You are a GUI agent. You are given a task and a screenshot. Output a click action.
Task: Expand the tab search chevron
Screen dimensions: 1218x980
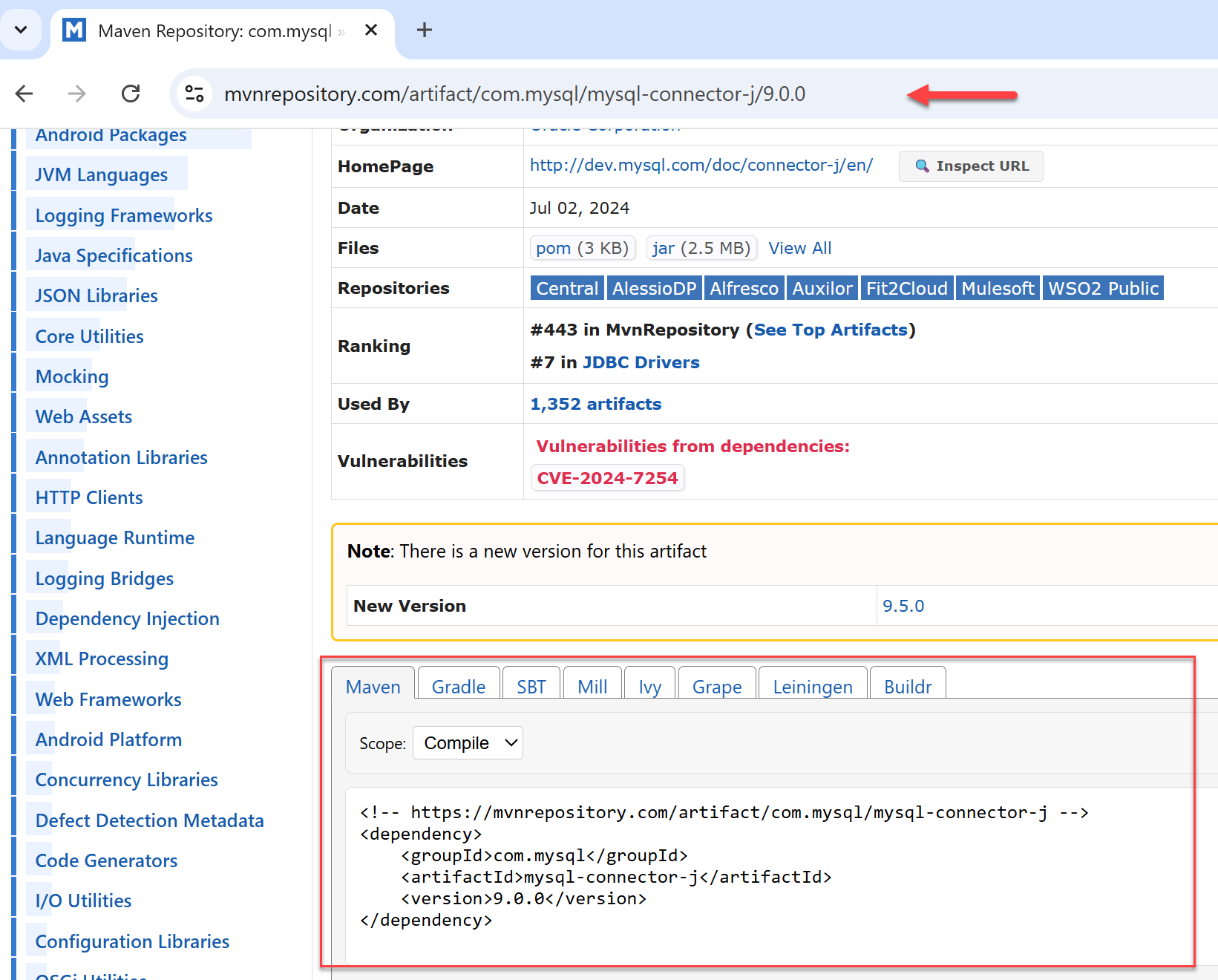(x=21, y=30)
